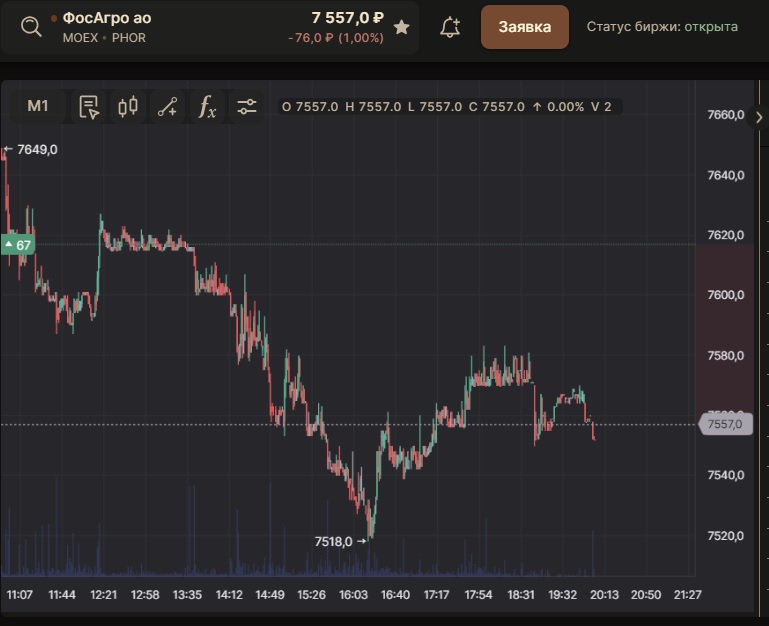Click the ФосАгро ао instrument name
Viewport: 769px width, 626px height.
[107, 18]
